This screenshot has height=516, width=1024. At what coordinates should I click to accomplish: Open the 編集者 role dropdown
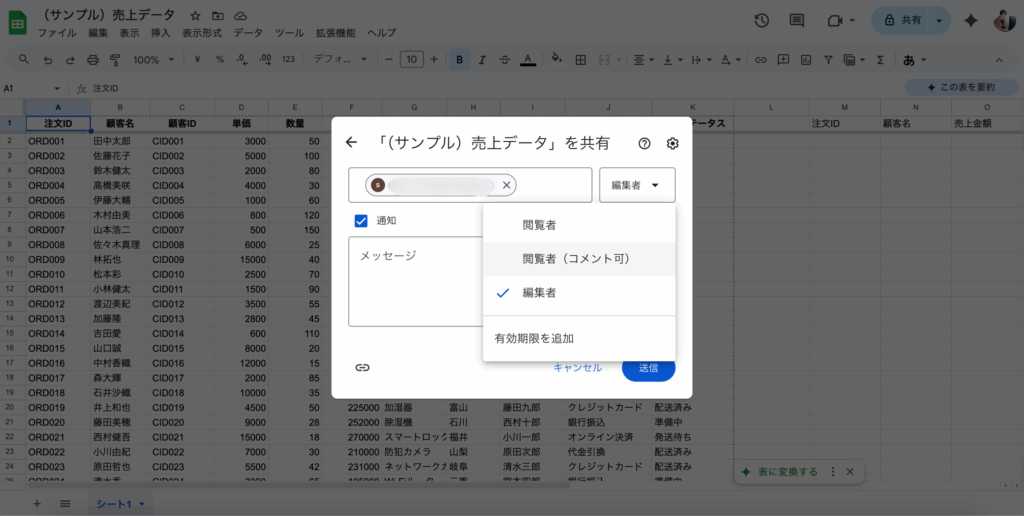point(637,185)
